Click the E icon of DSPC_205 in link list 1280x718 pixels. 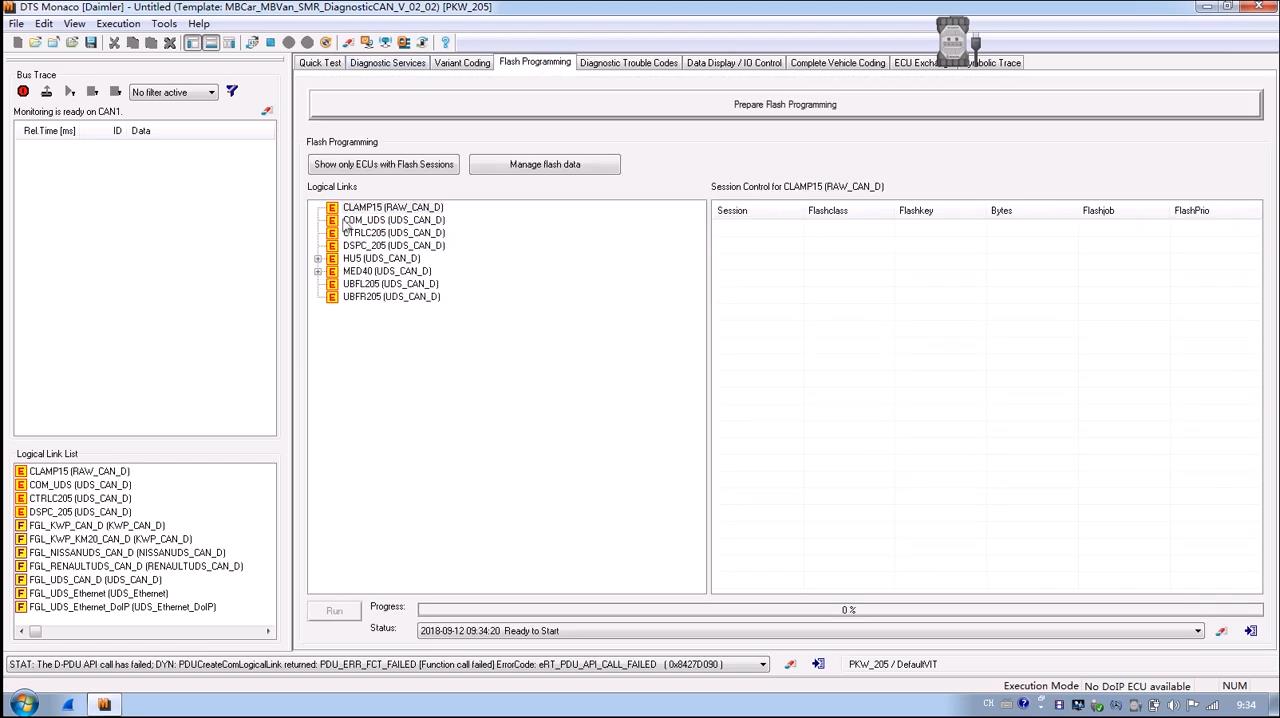tap(21, 512)
